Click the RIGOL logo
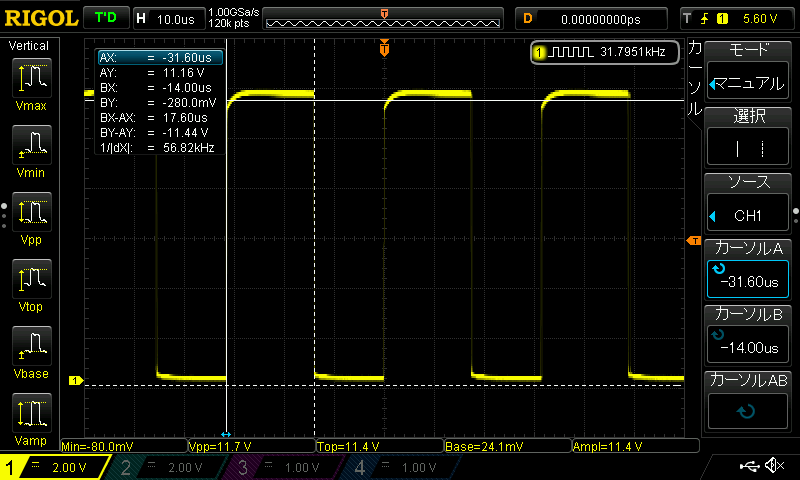Image resolution: width=800 pixels, height=480 pixels. click(x=41, y=19)
